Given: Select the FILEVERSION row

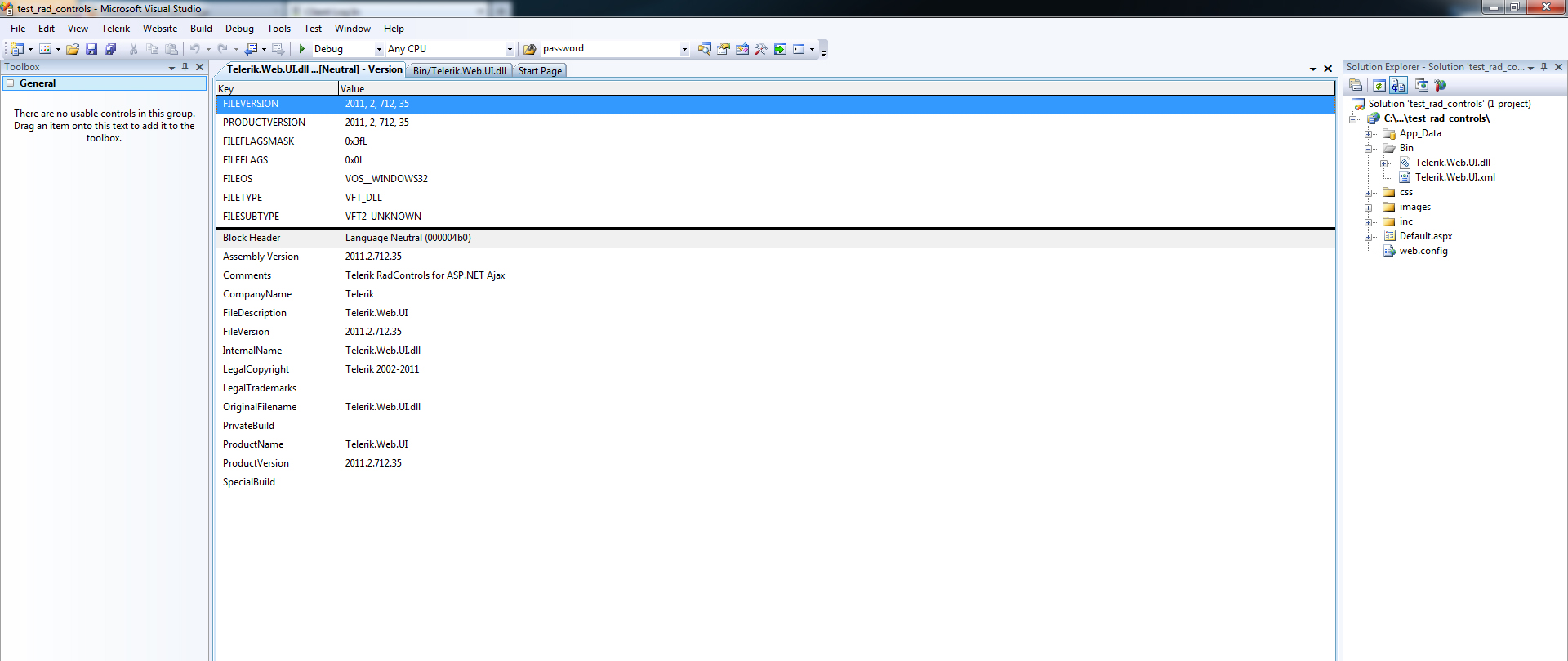Looking at the screenshot, I should click(776, 105).
